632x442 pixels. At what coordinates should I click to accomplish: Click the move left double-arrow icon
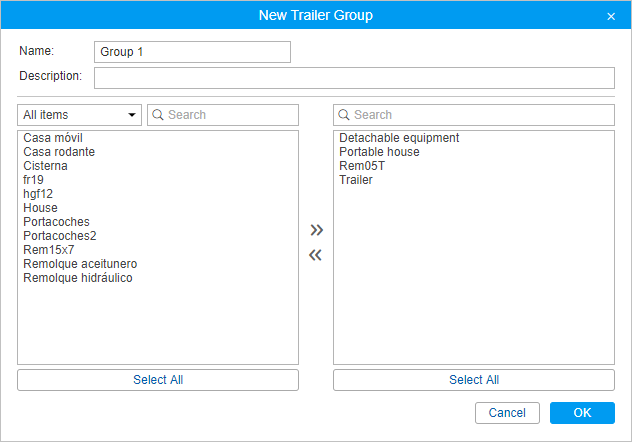pos(316,255)
